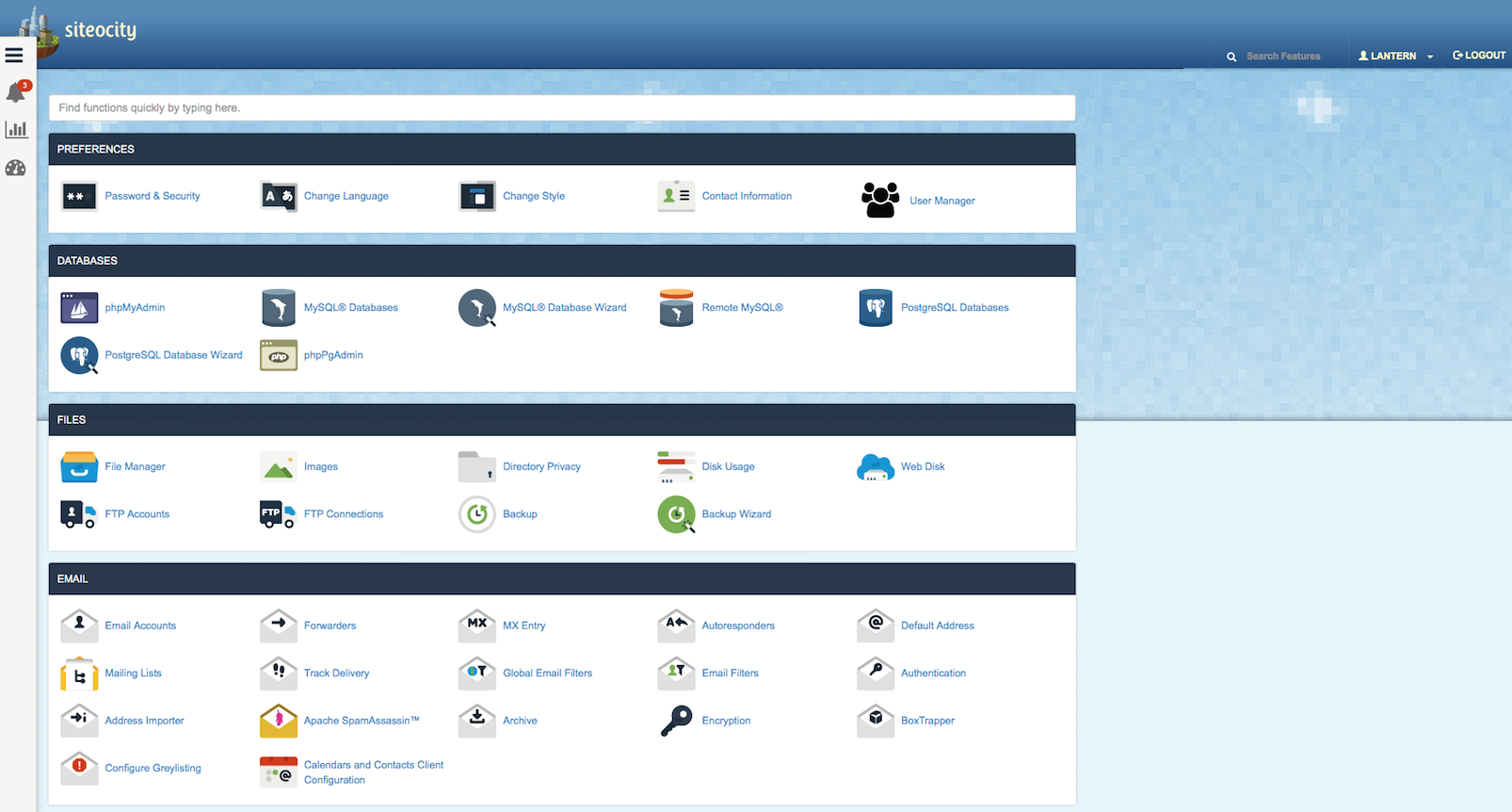The image size is (1512, 812).
Task: Open the Encryption key icon
Action: point(676,721)
